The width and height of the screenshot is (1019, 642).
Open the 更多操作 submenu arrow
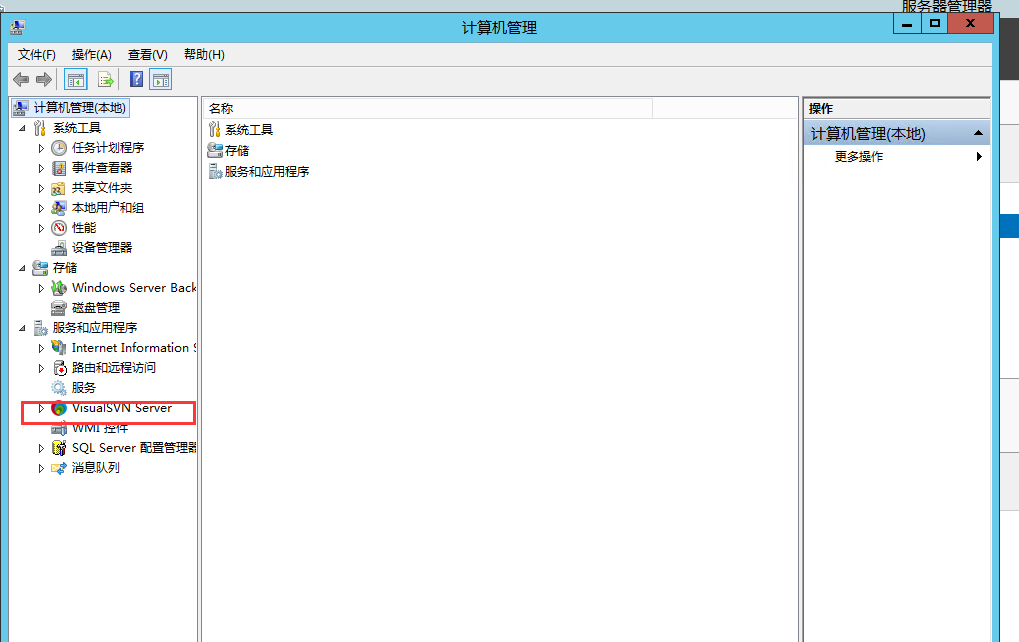coord(979,156)
